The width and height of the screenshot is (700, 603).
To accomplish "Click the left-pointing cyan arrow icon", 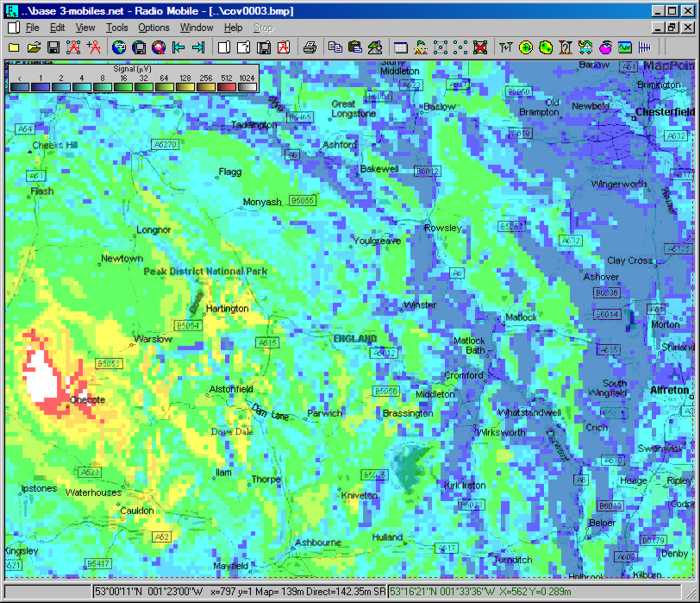I will point(178,47).
